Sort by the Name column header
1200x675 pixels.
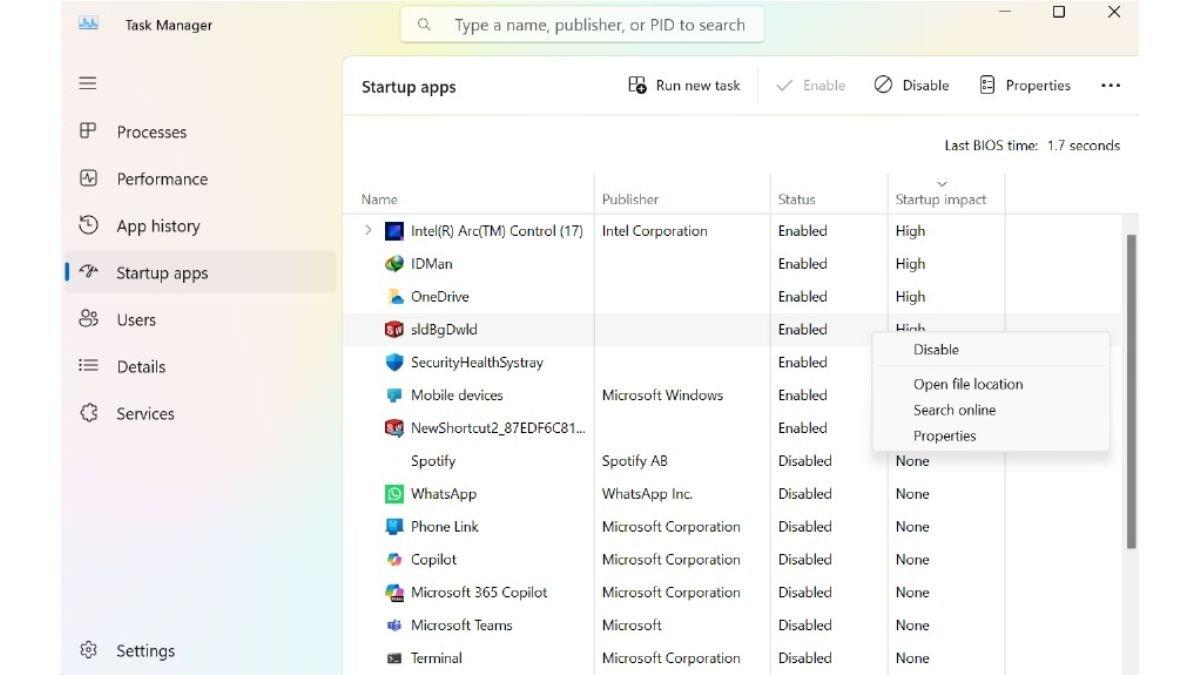379,199
